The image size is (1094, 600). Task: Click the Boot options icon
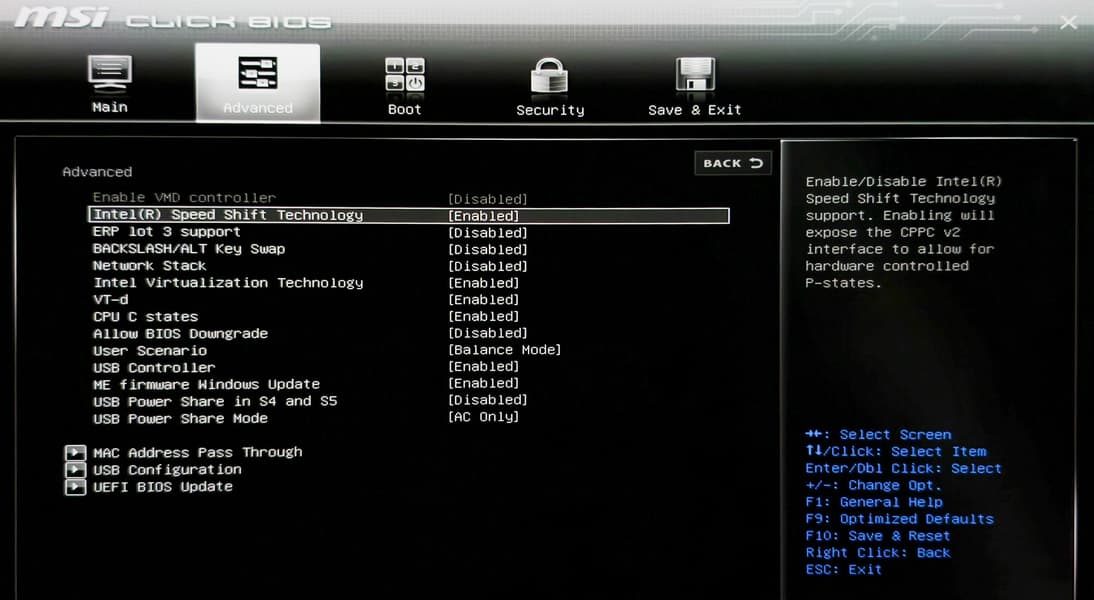pos(405,75)
